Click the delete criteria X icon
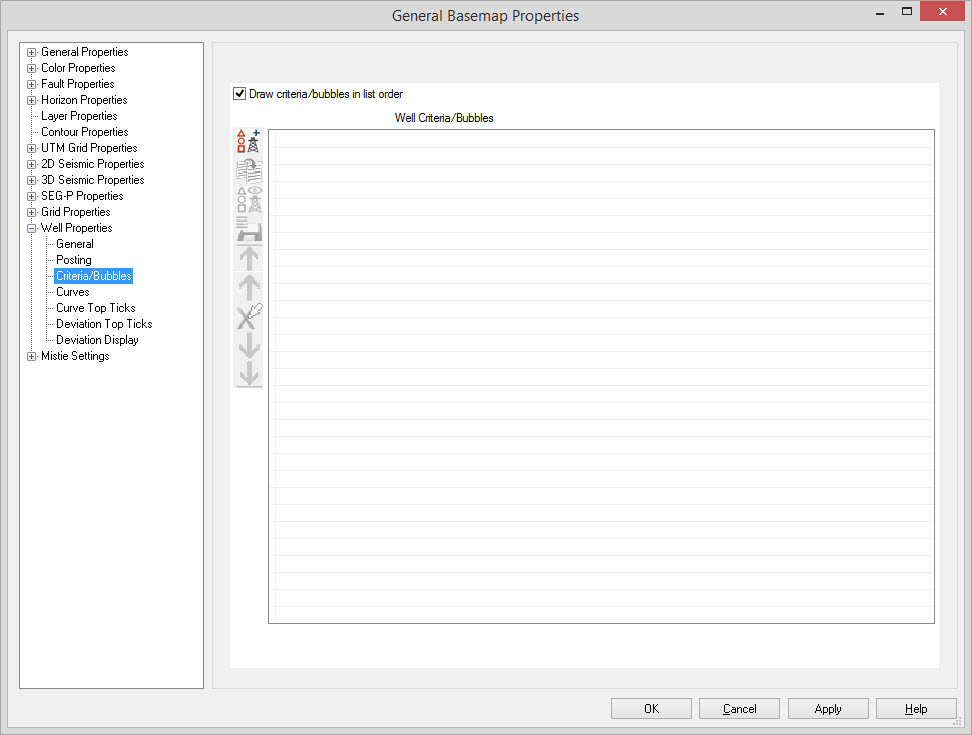The image size is (972, 735). 248,316
